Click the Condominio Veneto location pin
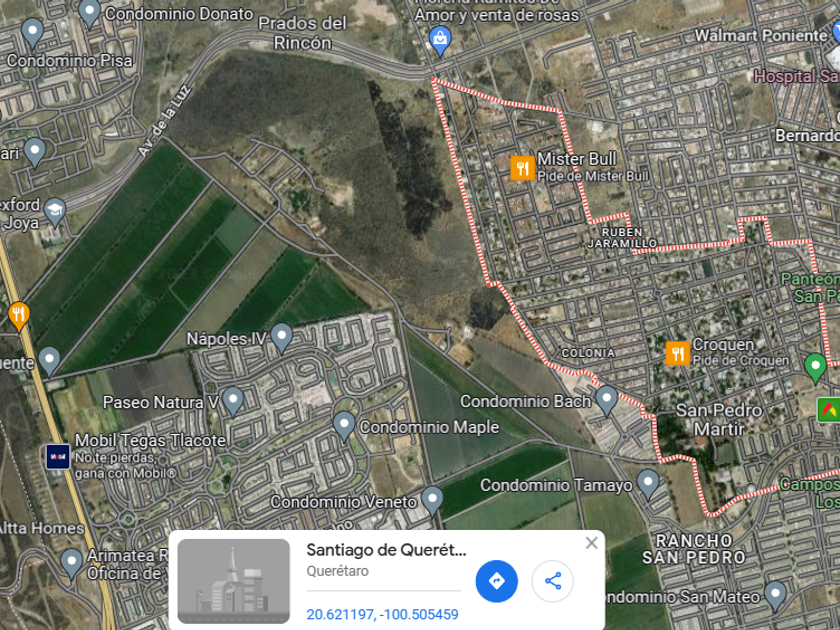 point(432,501)
